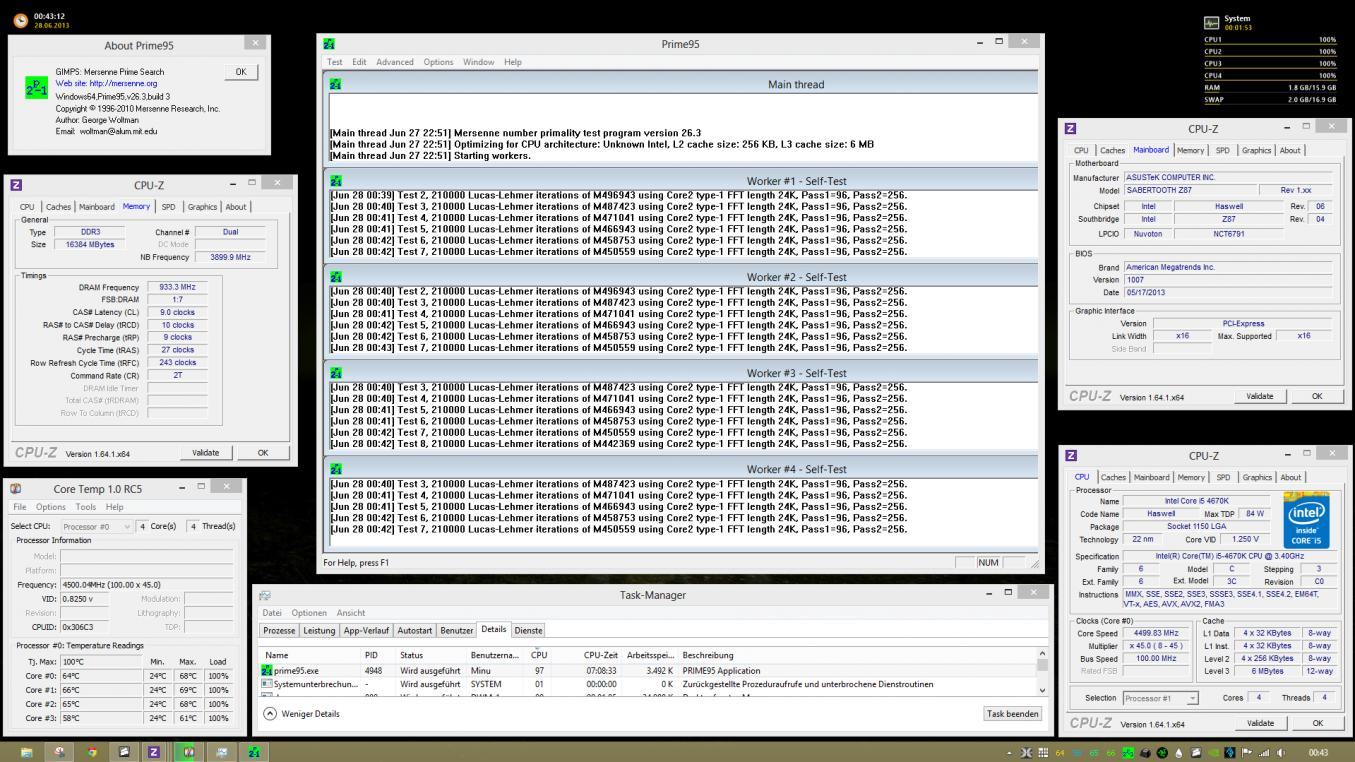Screen dimensions: 1355x762
Task: Open Caches tab in CPU-Z Mainboard window
Action: pyautogui.click(x=1112, y=150)
